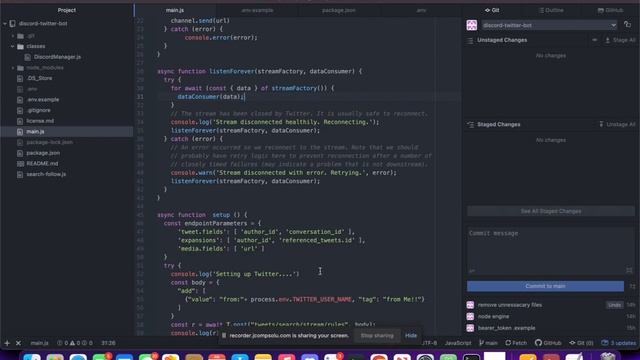Select the Project tab in left dock

tap(67, 10)
